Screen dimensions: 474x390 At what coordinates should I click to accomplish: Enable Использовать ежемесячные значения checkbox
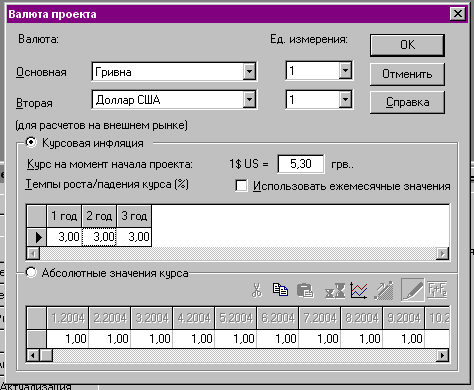pyautogui.click(x=241, y=186)
